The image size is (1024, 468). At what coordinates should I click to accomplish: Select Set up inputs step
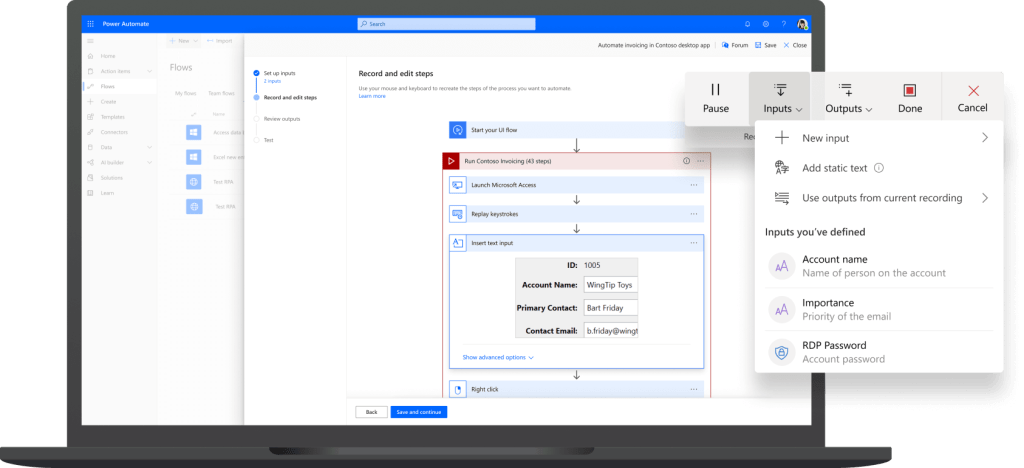click(280, 73)
